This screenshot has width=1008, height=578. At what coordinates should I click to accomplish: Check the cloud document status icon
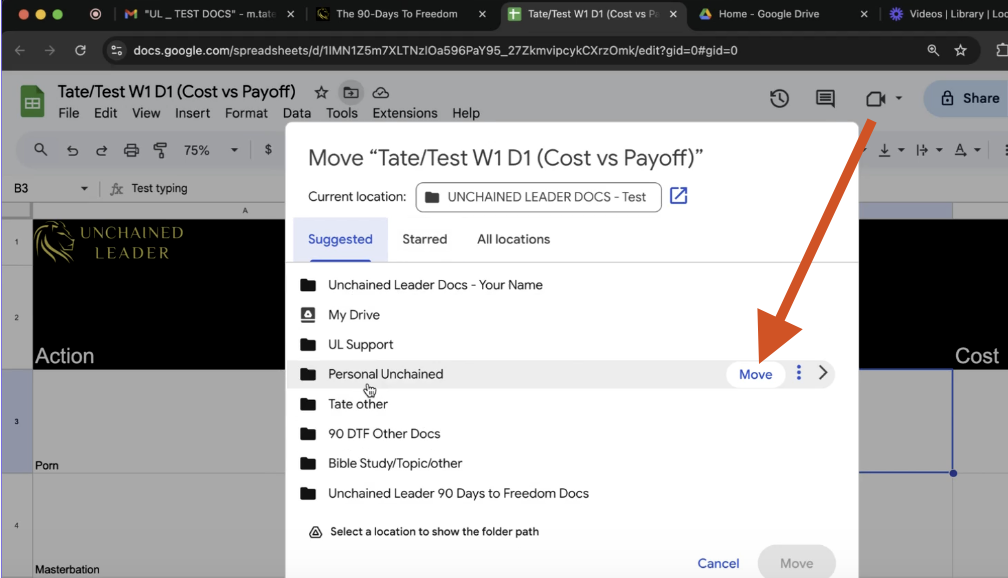pos(381,93)
